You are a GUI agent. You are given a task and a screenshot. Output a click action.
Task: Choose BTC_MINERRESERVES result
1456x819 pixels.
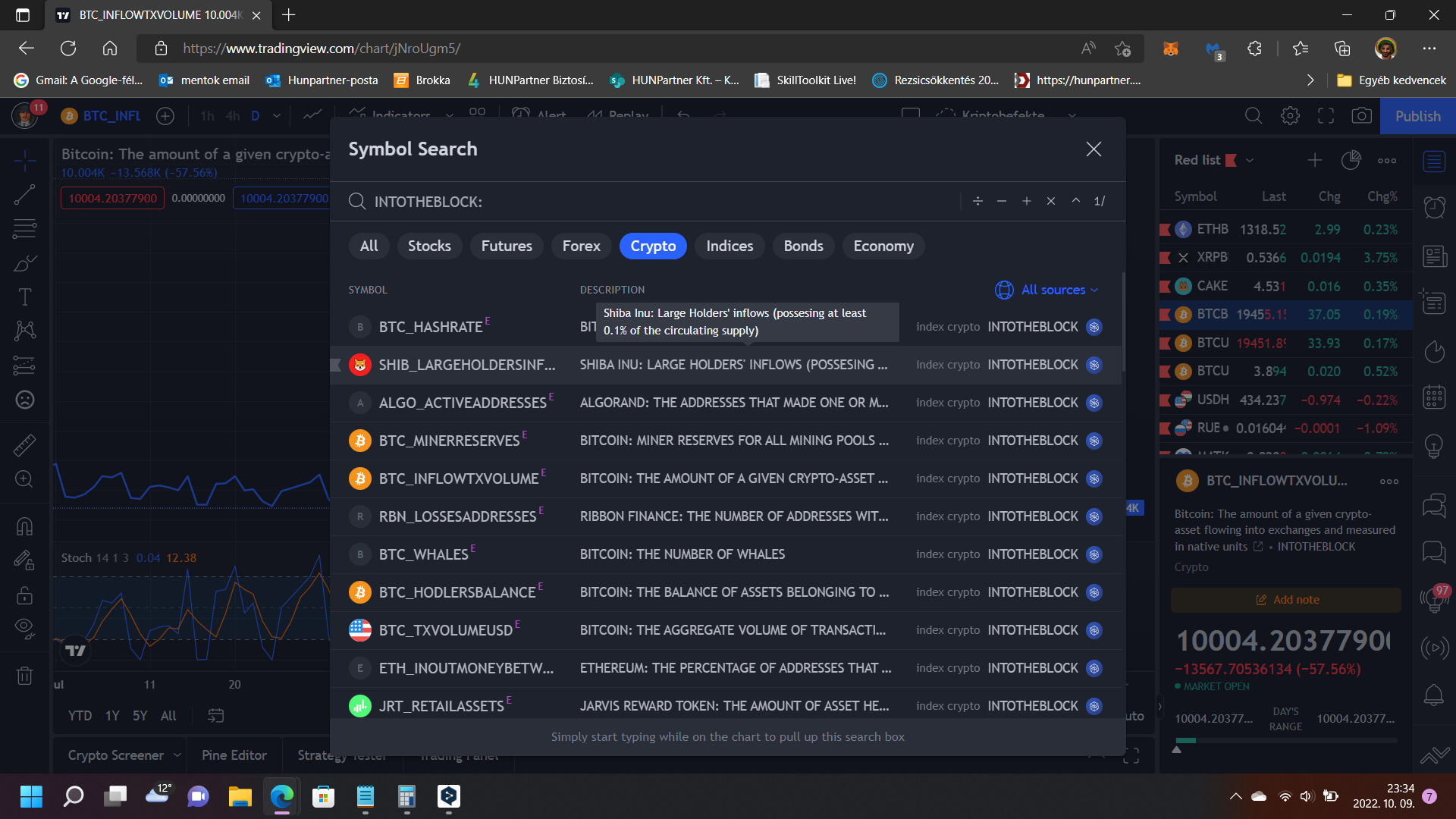coord(724,441)
